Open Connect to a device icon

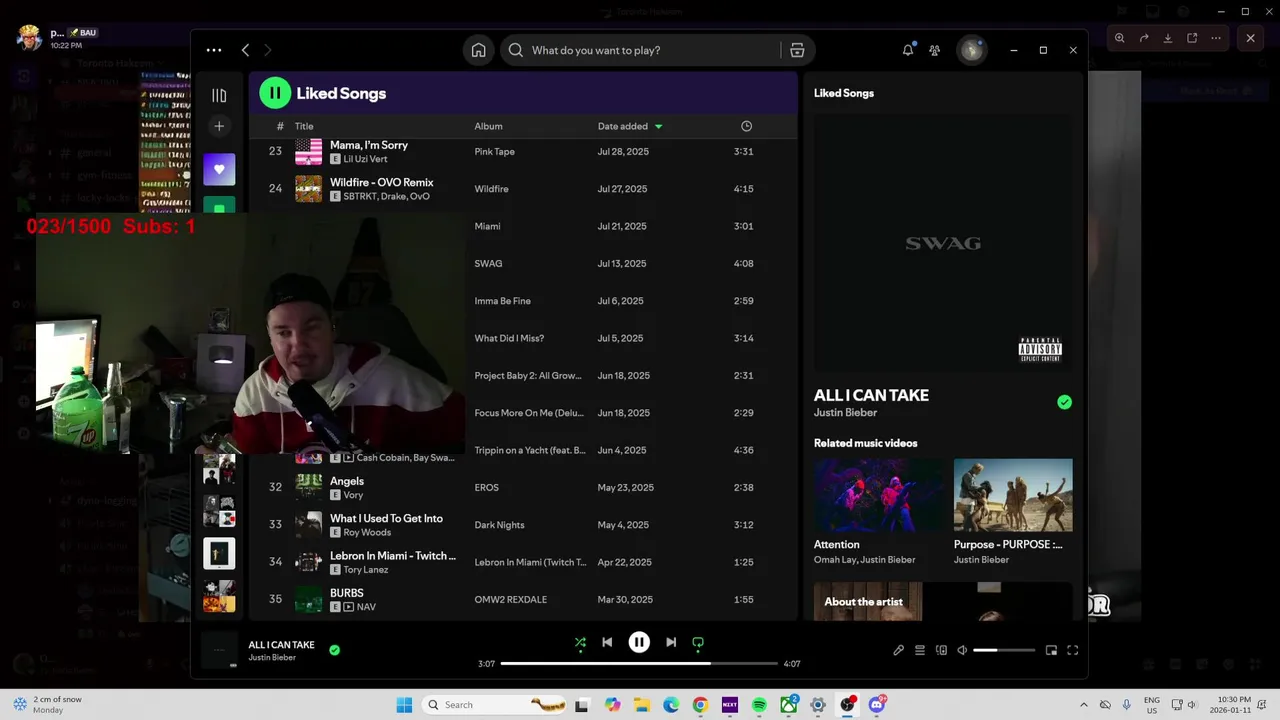pyautogui.click(x=941, y=650)
